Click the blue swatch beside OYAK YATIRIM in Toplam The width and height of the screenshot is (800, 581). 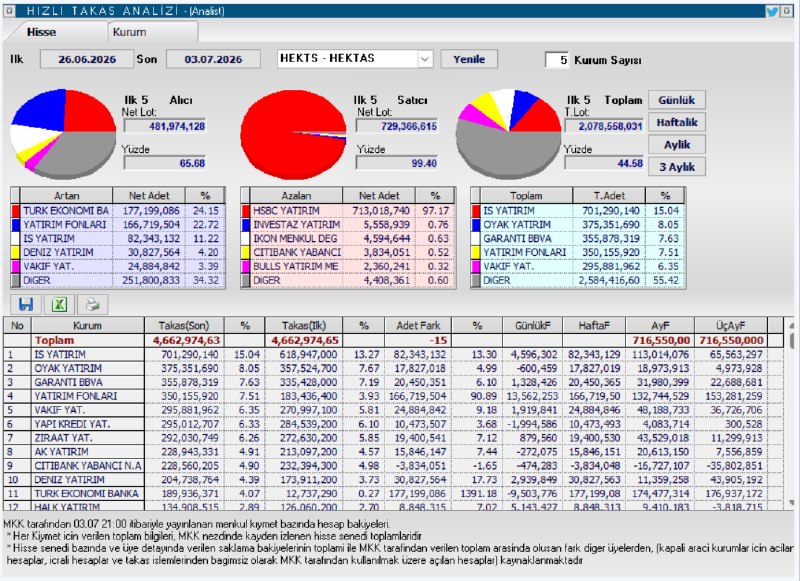[x=476, y=225]
